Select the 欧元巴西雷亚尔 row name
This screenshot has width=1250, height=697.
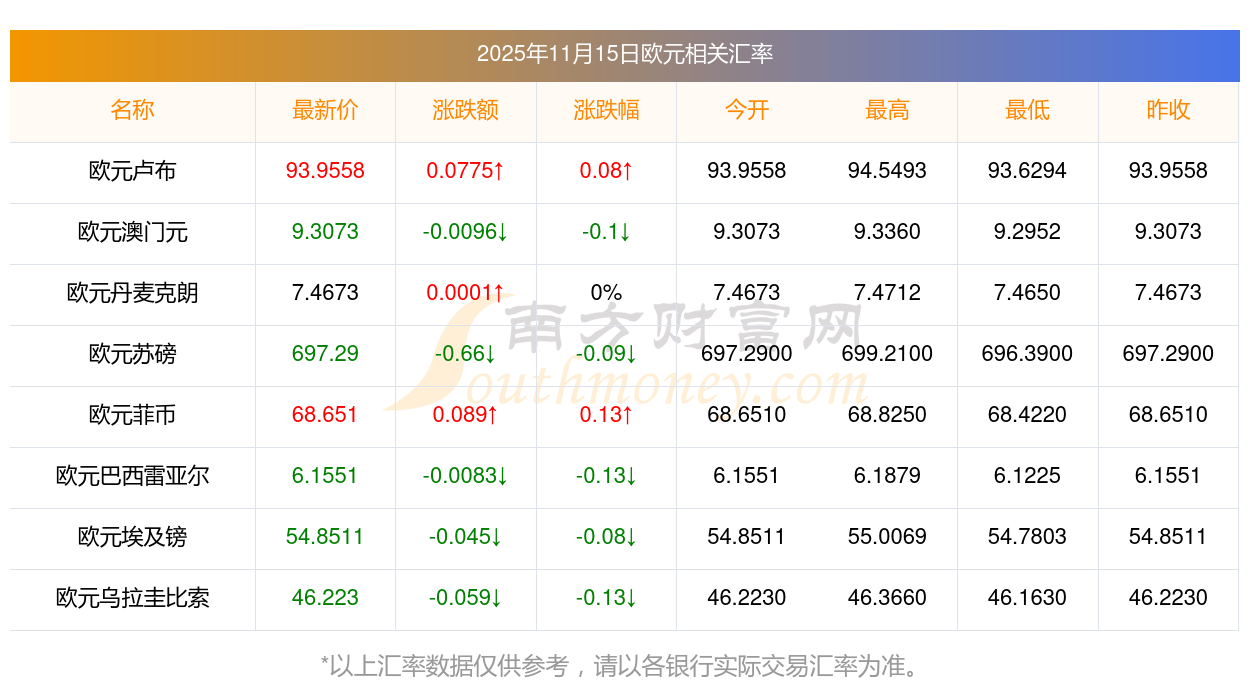pyautogui.click(x=133, y=476)
